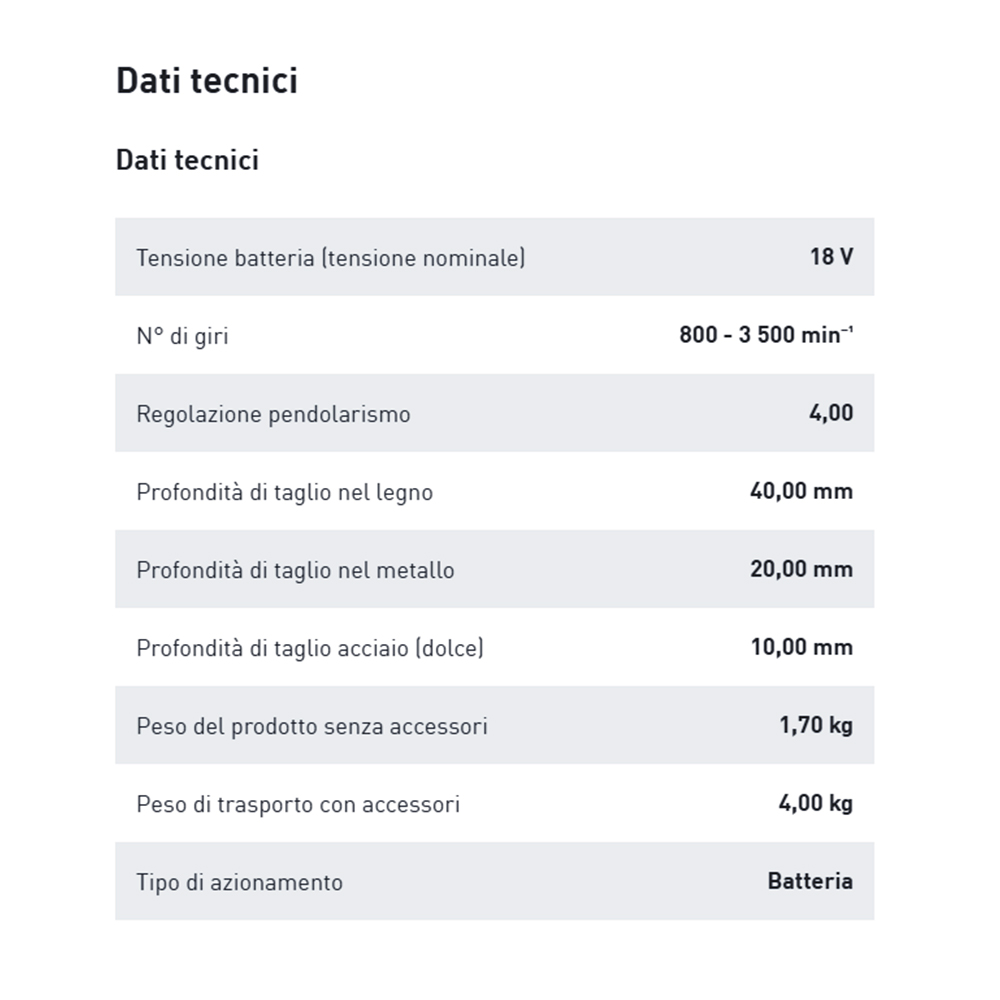Select "Peso di trasporto con accessori" label
1000x1000 pixels.
pos(298,804)
